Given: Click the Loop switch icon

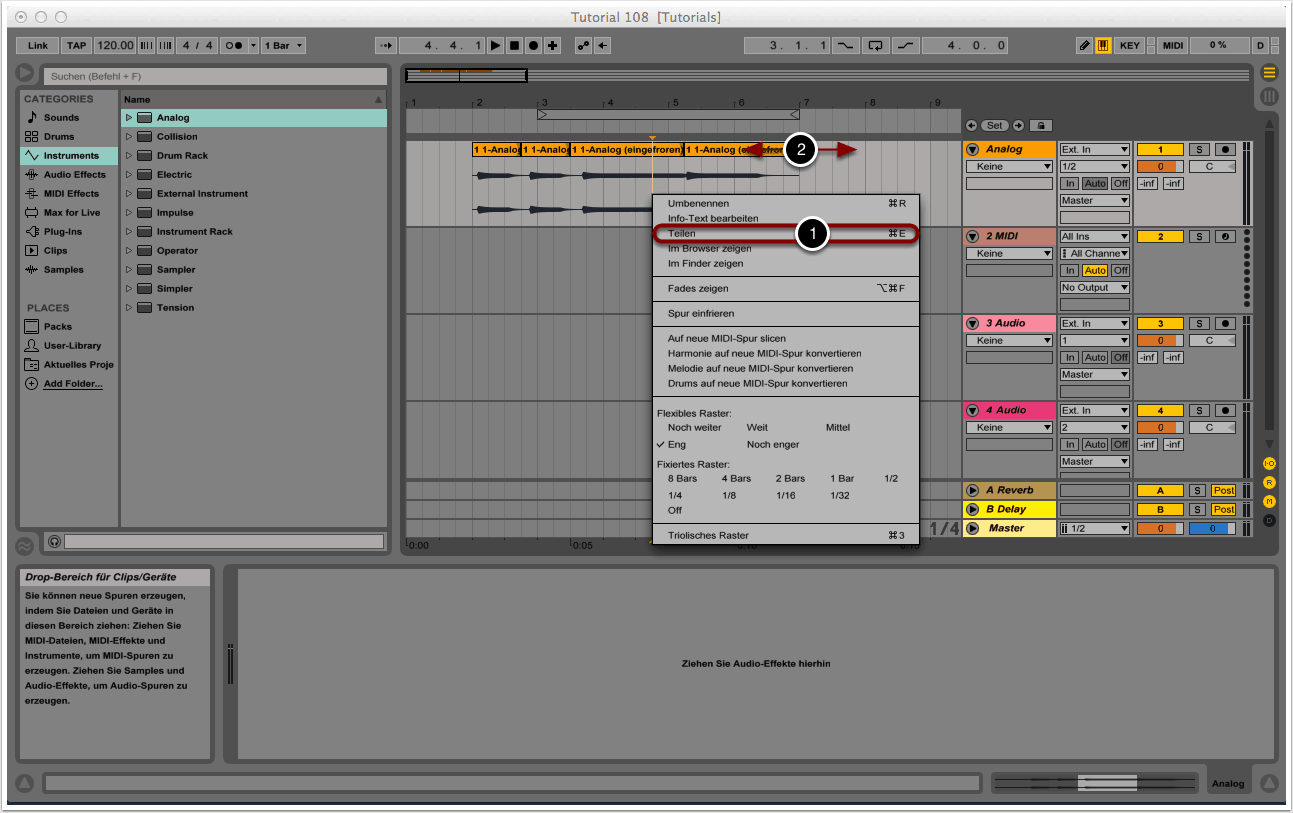Looking at the screenshot, I should coord(876,46).
